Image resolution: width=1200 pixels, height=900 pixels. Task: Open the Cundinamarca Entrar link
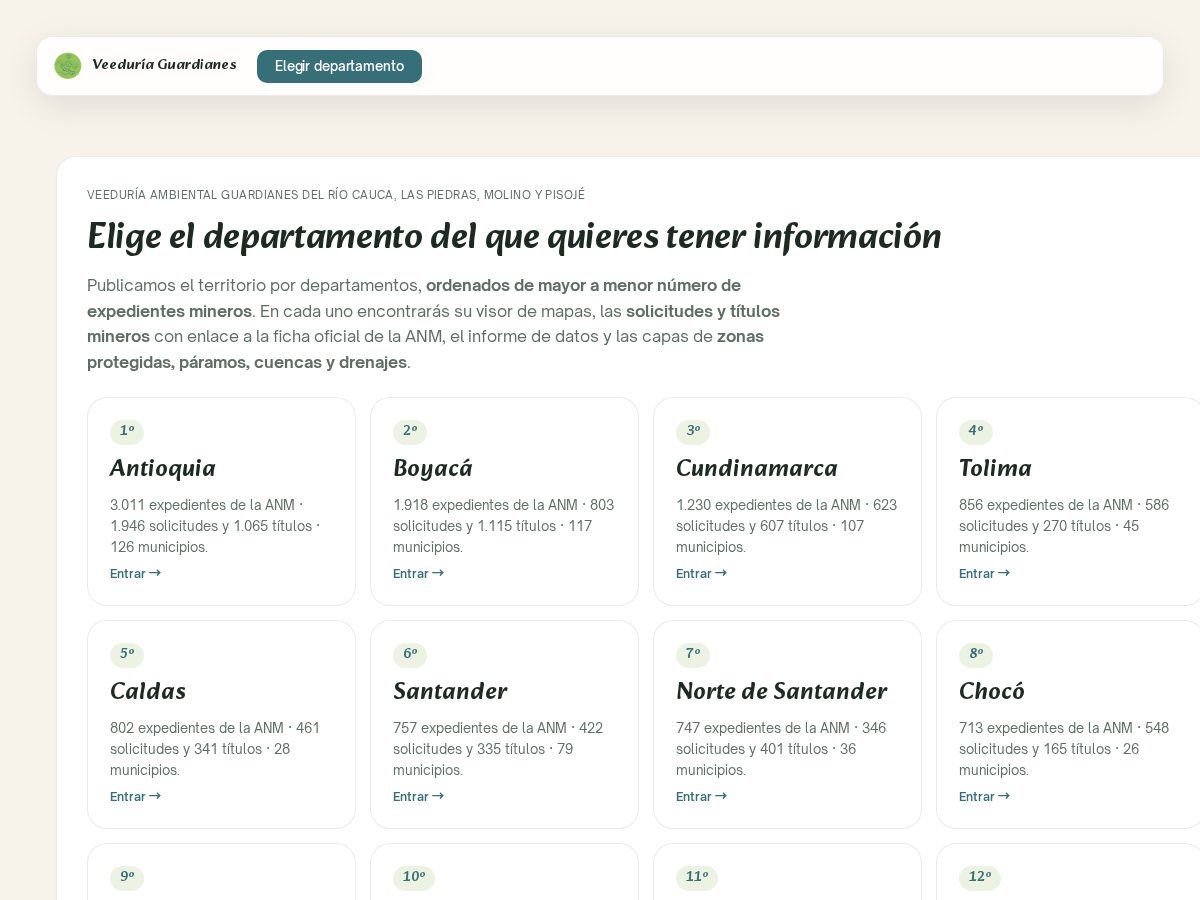[x=701, y=573]
